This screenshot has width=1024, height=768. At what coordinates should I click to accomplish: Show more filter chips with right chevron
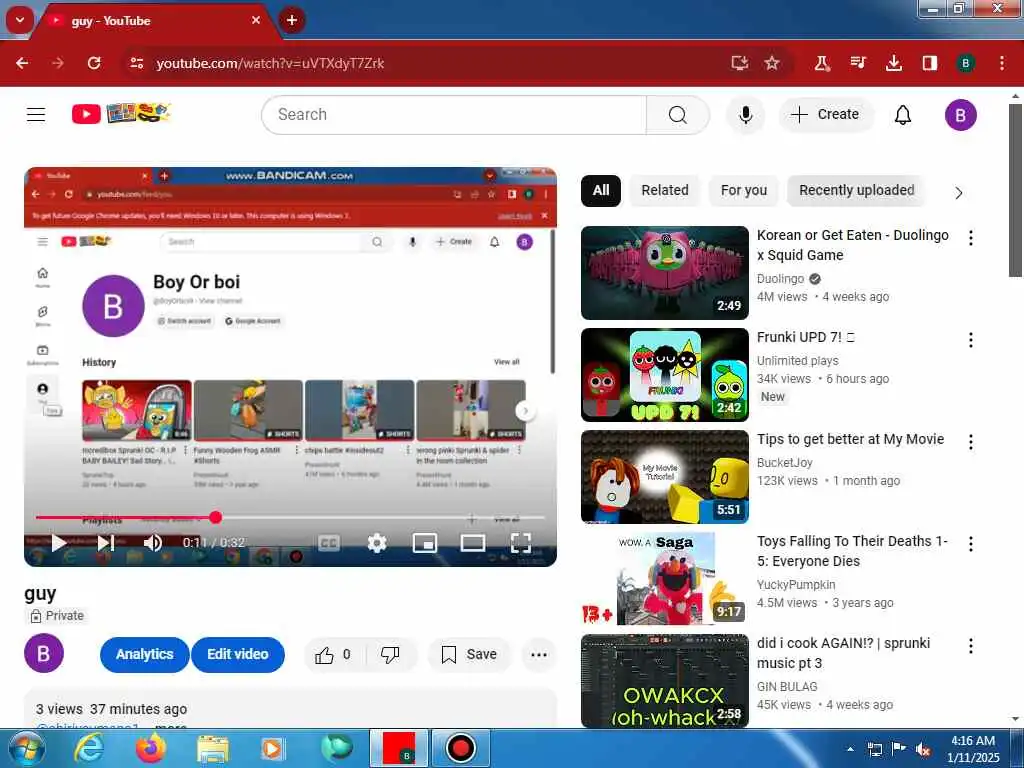point(958,193)
